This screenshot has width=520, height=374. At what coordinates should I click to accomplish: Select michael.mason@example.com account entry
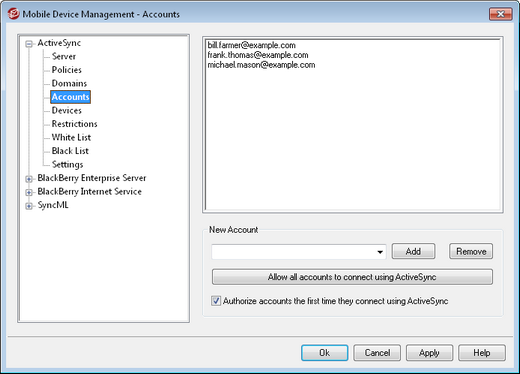[x=261, y=65]
